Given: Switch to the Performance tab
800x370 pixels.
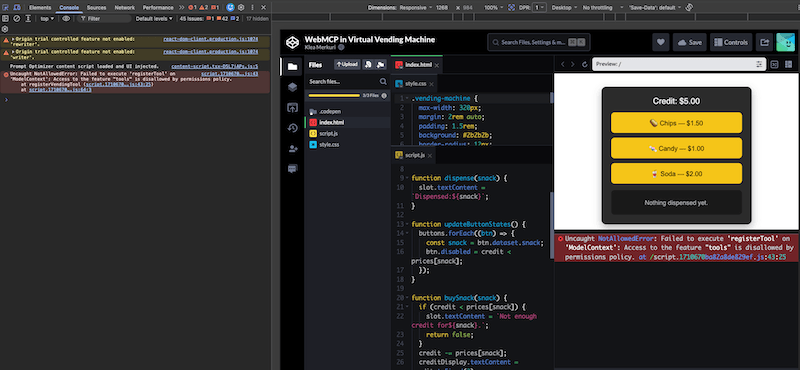Looking at the screenshot, I should (158, 8).
